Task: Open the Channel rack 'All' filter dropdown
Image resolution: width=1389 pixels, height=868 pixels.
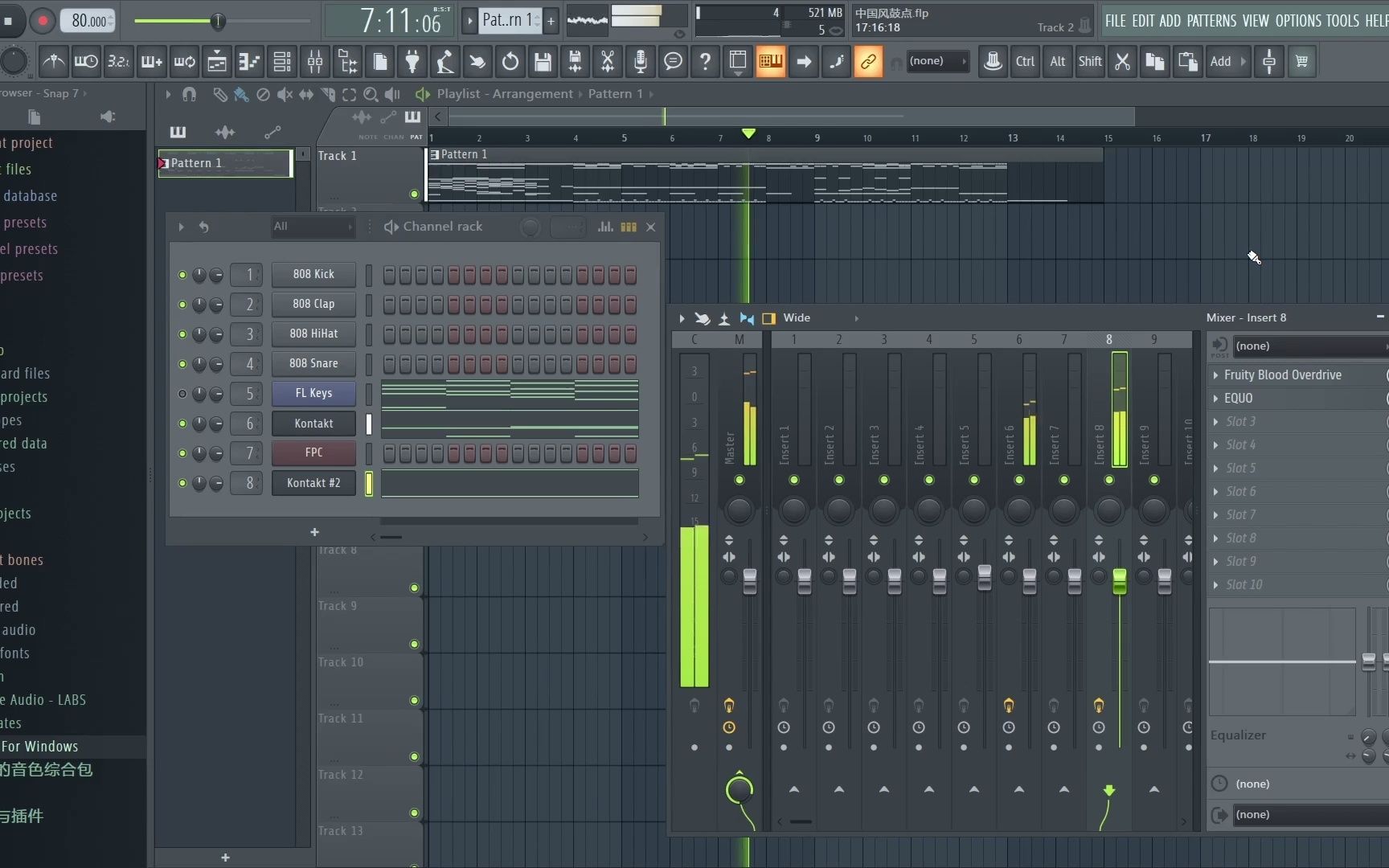Action: pyautogui.click(x=313, y=227)
